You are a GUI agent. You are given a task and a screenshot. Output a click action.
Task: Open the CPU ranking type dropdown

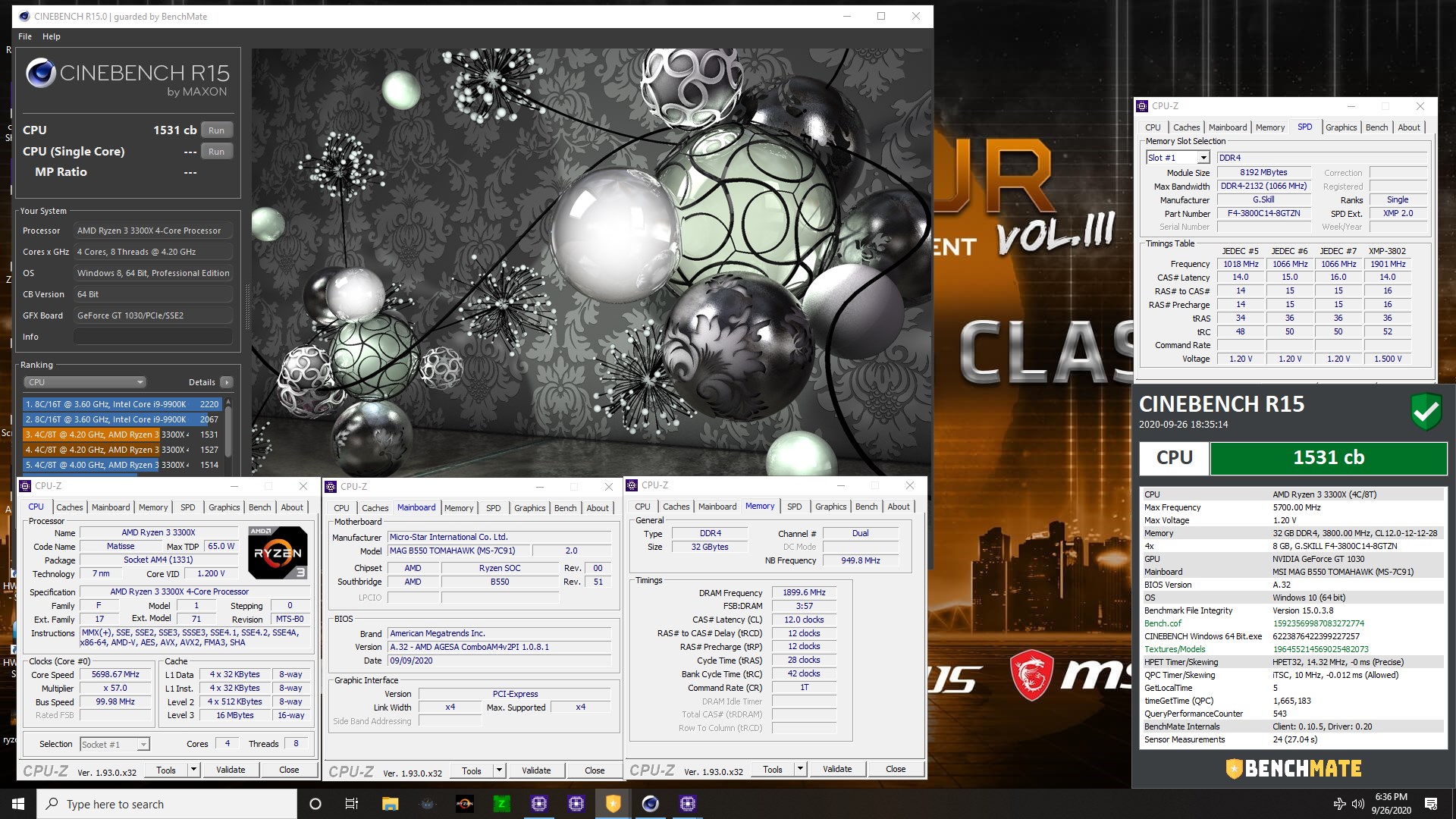click(x=85, y=382)
